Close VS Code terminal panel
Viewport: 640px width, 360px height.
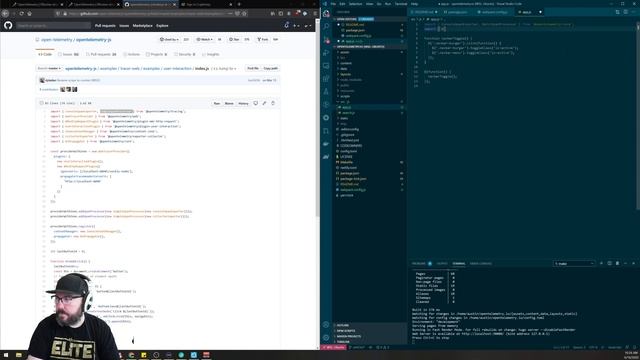(633, 264)
